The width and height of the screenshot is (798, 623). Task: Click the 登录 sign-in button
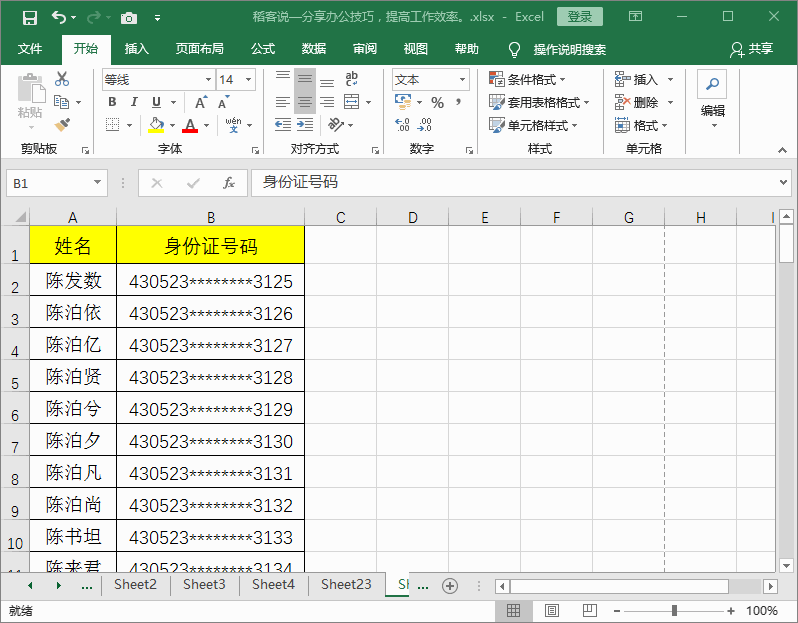click(580, 17)
